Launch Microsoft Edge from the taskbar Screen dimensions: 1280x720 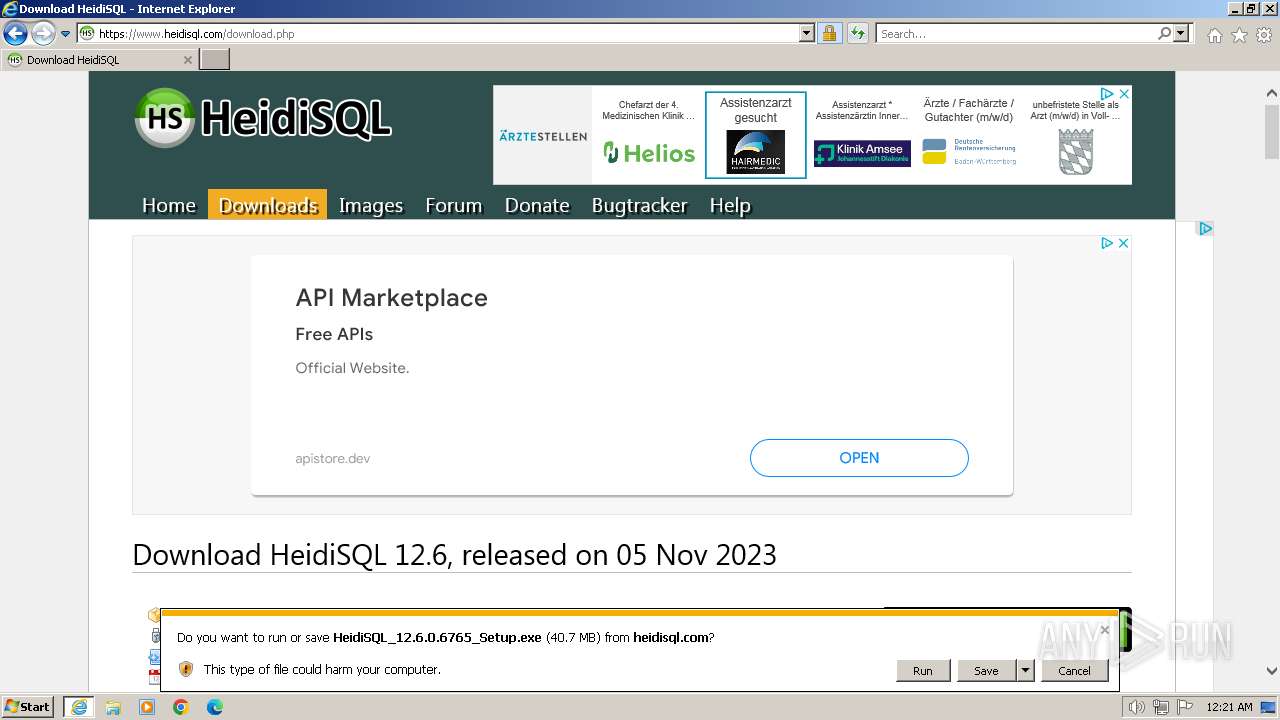click(215, 707)
